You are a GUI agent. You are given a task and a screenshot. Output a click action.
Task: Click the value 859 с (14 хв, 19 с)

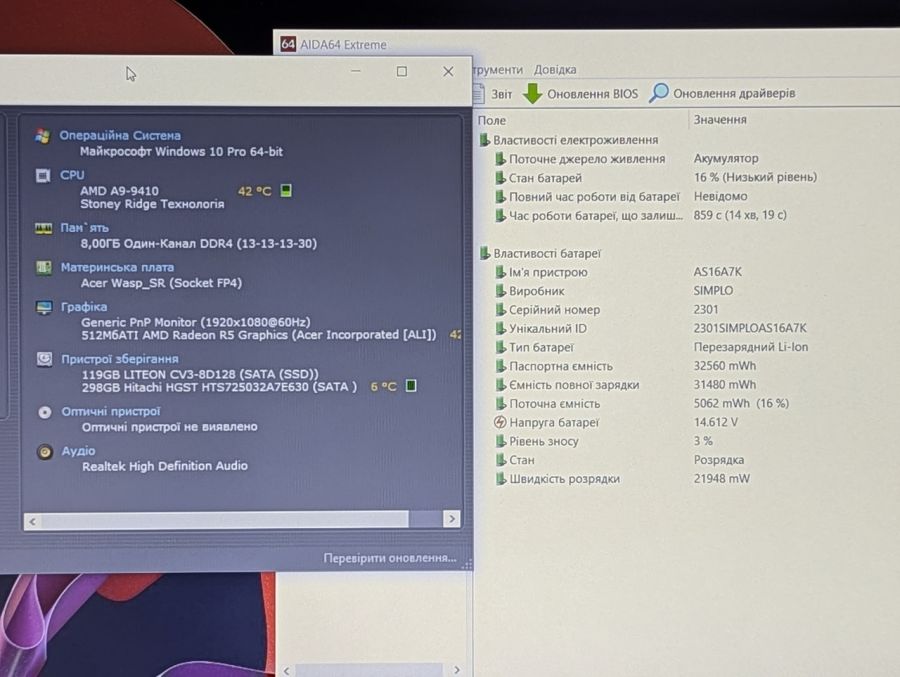click(740, 215)
